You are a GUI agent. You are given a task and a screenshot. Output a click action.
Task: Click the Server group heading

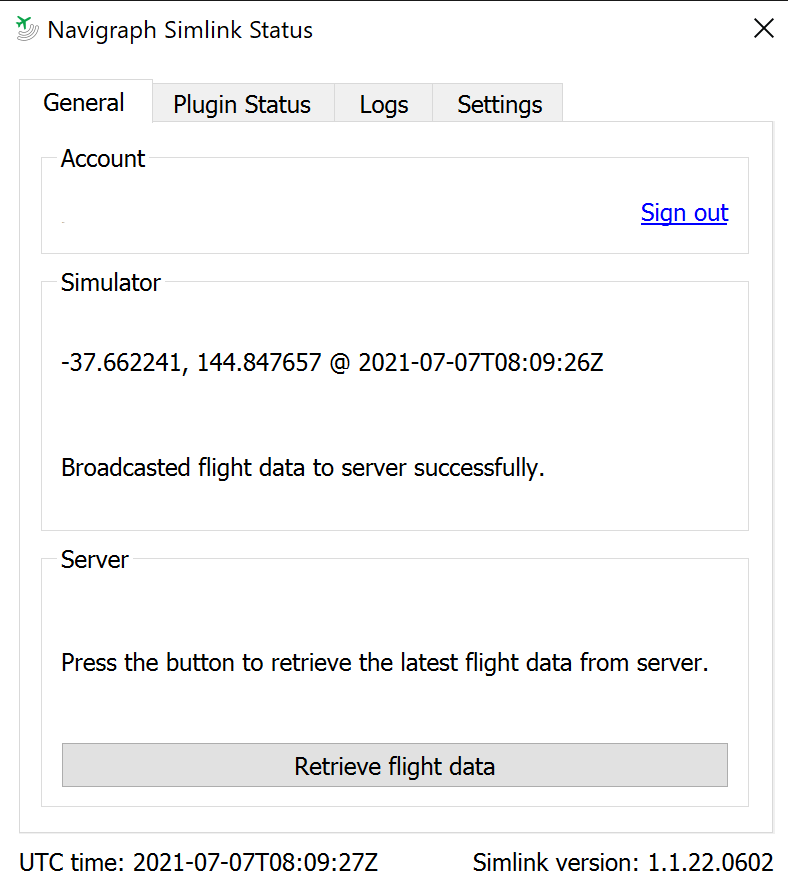coord(95,560)
